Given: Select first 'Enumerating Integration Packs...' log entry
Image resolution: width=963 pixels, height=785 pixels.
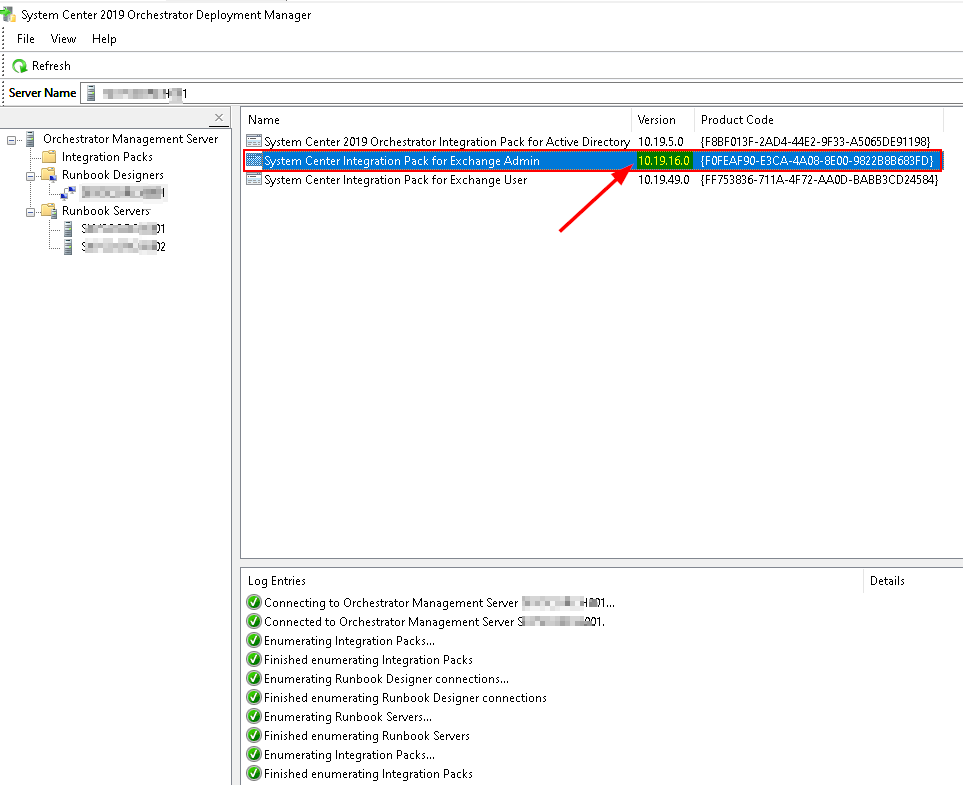Looking at the screenshot, I should [x=349, y=641].
